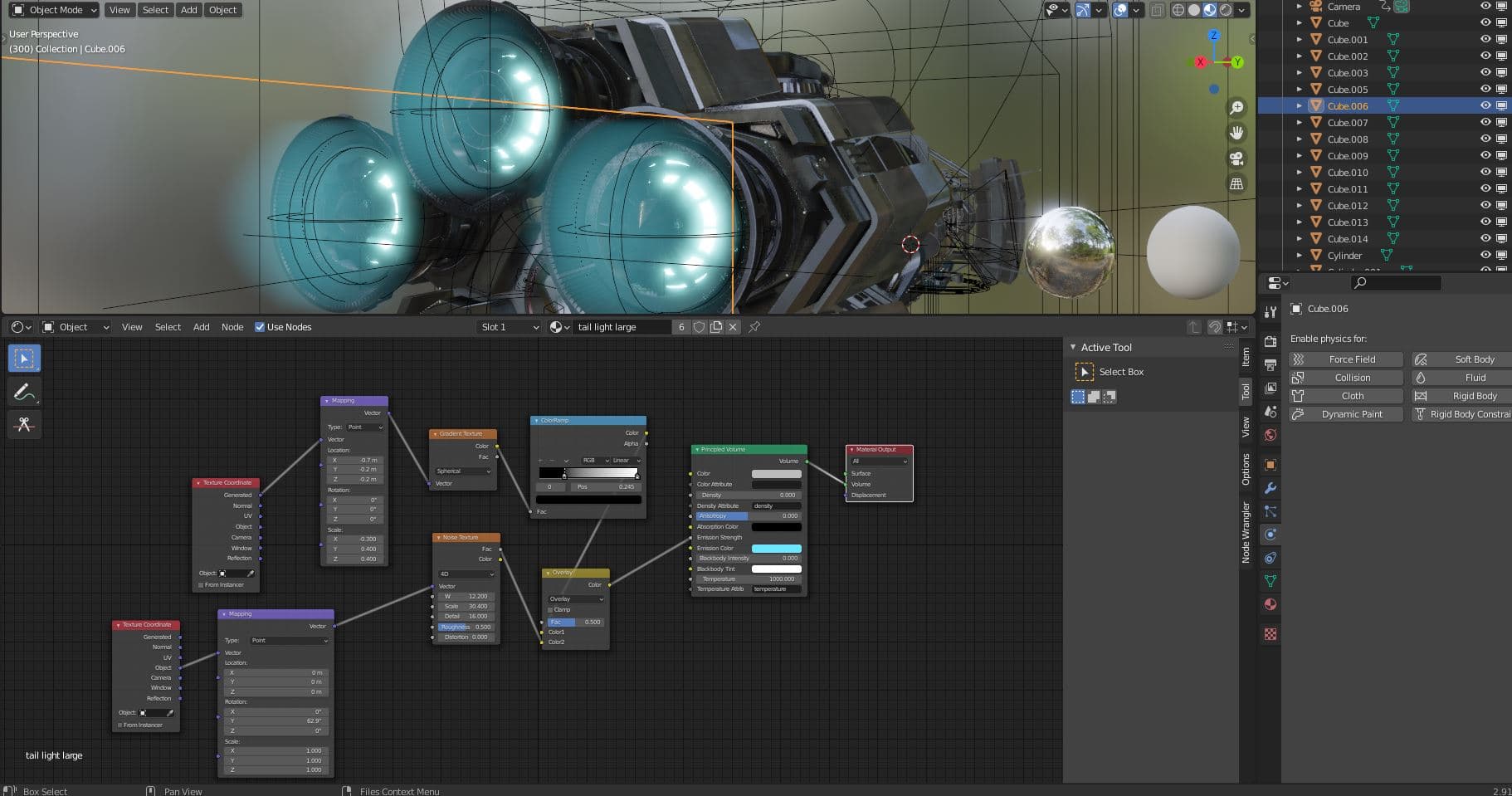This screenshot has width=1512, height=796.
Task: Open the Material properties tab icon
Action: click(x=1271, y=604)
